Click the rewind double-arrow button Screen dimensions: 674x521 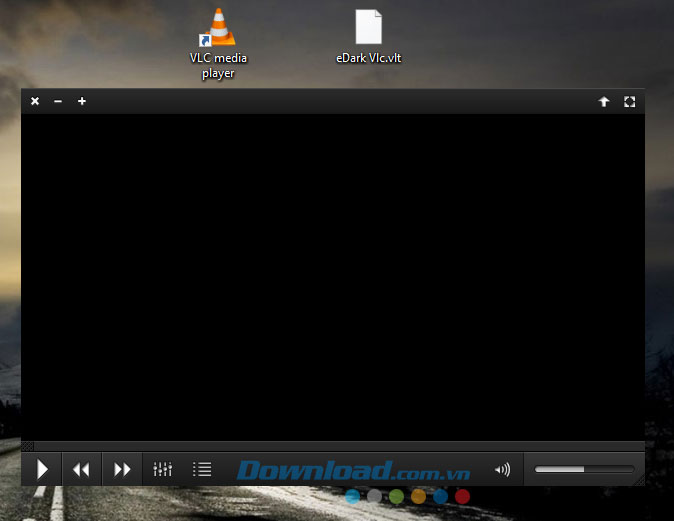(x=81, y=469)
